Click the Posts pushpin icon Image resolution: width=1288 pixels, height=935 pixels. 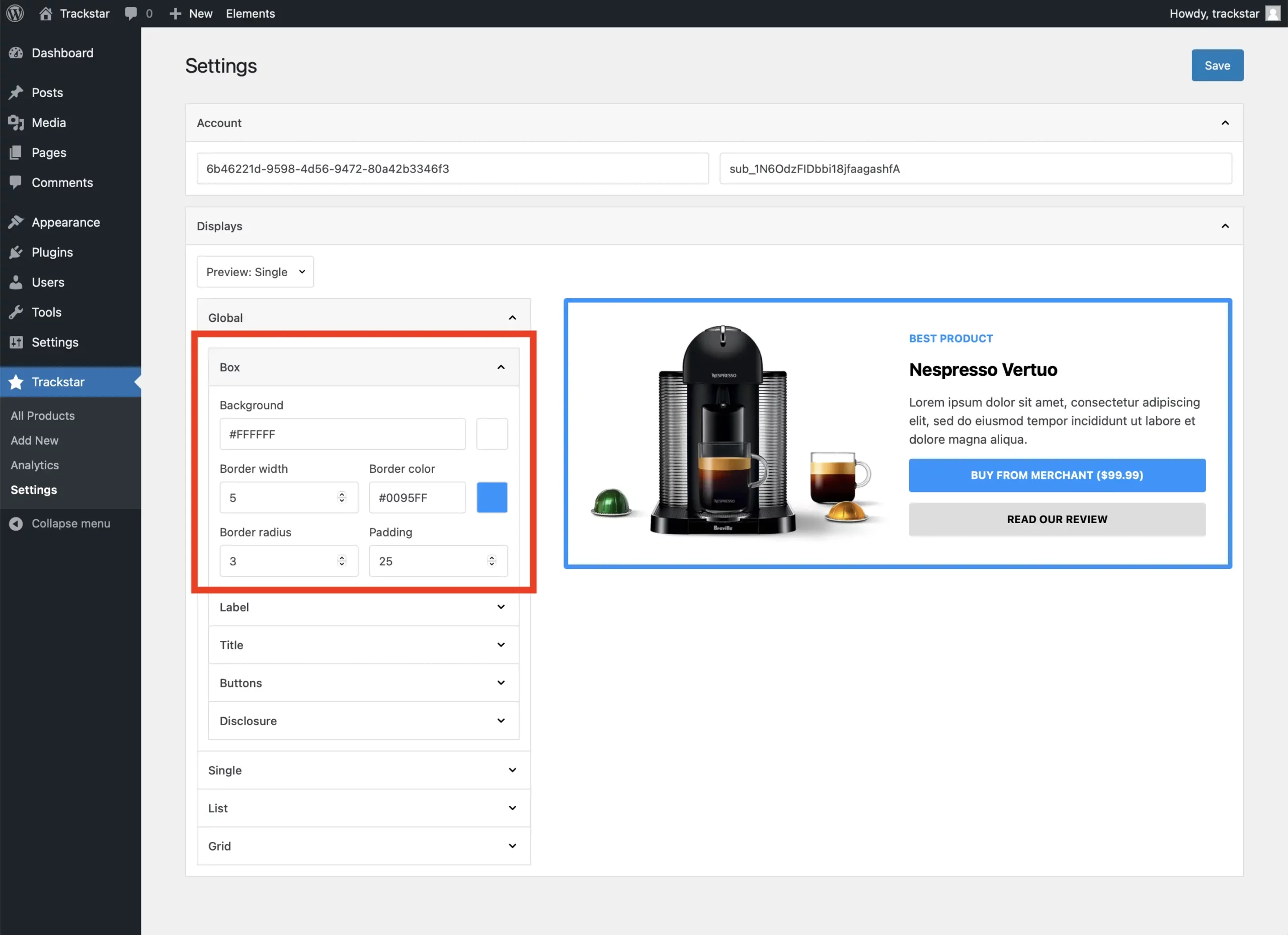pyautogui.click(x=16, y=93)
